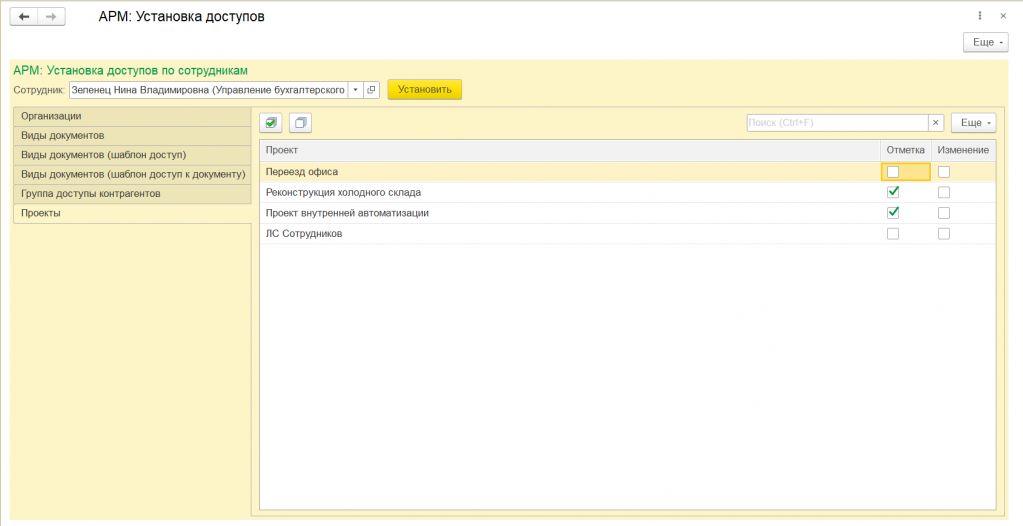Screen dimensions: 1023x526
Task: Go back with the left arrow button
Action: (24, 16)
